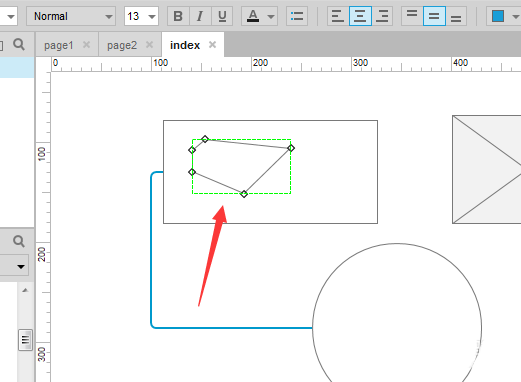This screenshot has height=382, width=521.
Task: Click the blue fill color swatch
Action: click(498, 16)
